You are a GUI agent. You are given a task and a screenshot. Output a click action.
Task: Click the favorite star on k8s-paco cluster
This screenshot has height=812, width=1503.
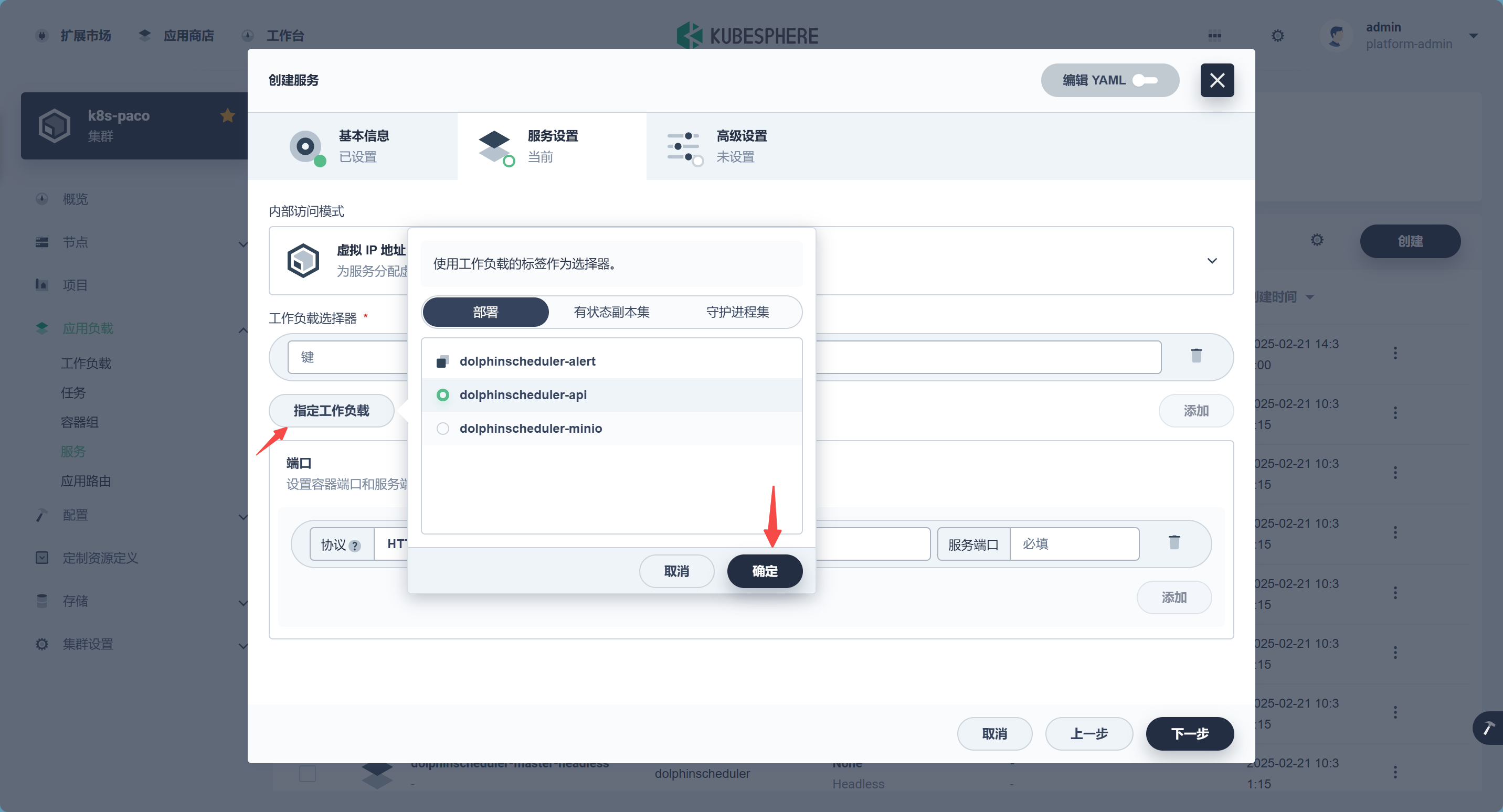(228, 115)
